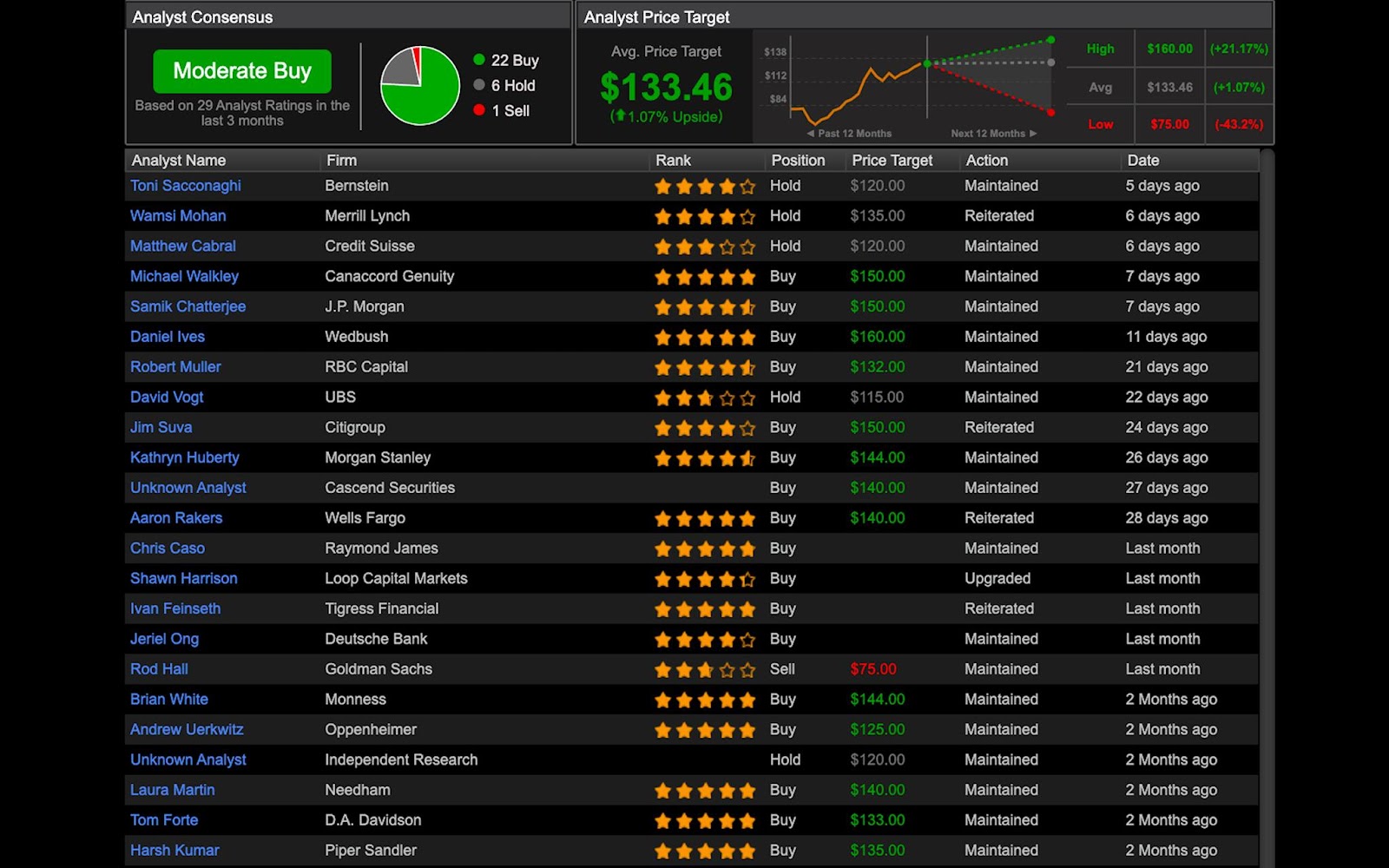The width and height of the screenshot is (1389, 868).
Task: Click the red 1 Sell legend dot
Action: coord(478,110)
